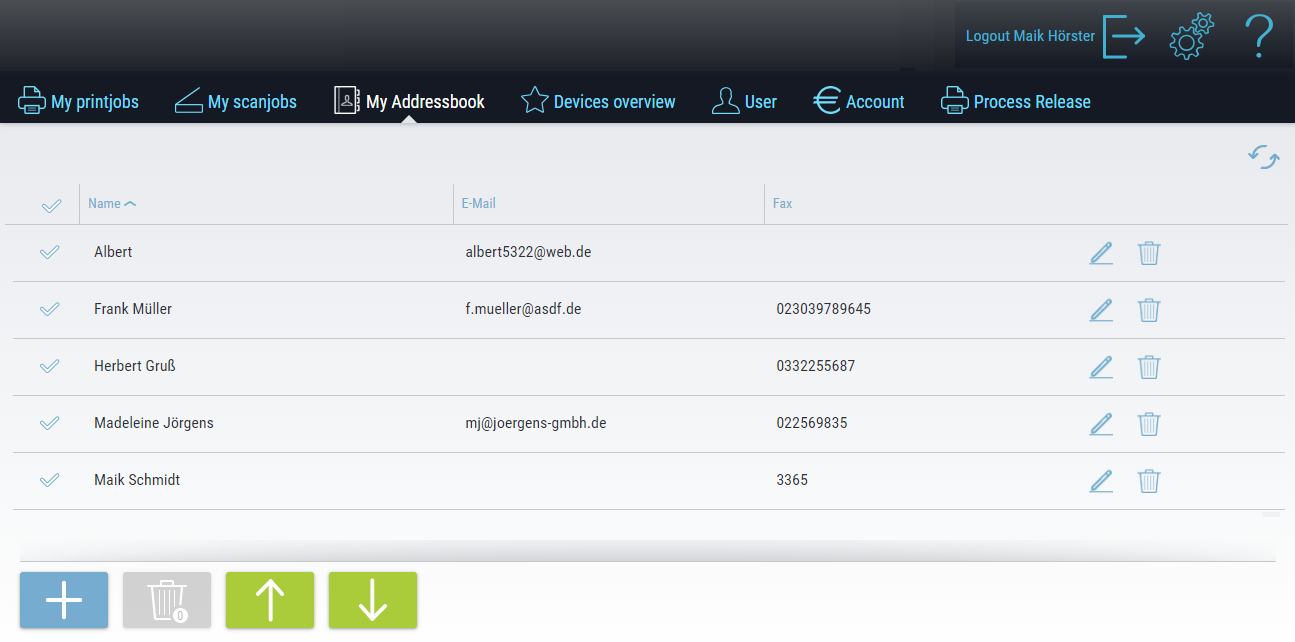The image size is (1295, 642).
Task: Delete the Maik Schmidt contact
Action: (x=1149, y=481)
